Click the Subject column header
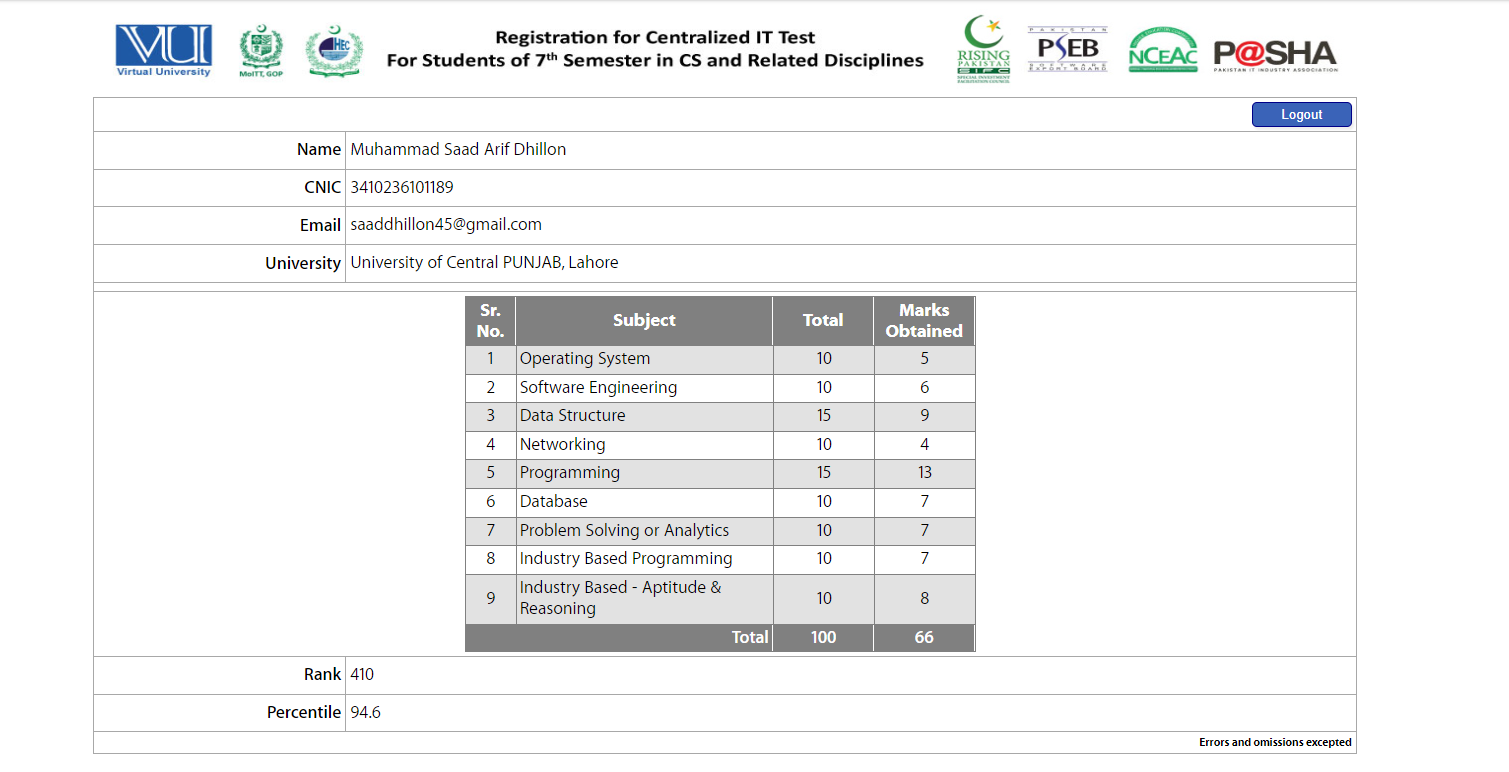Viewport: 1509px width, 772px height. coord(644,321)
